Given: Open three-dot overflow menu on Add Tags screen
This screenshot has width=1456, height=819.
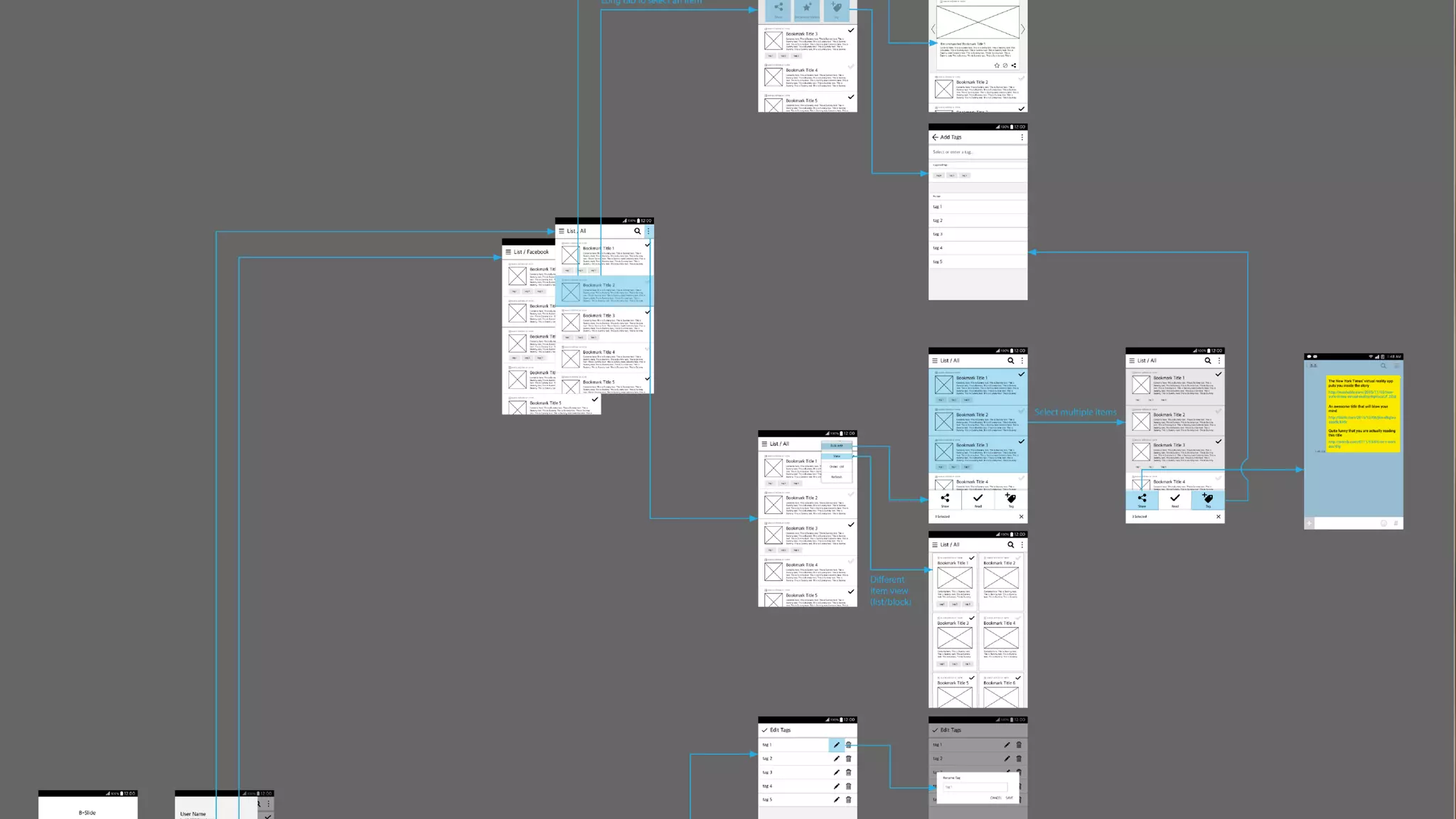Looking at the screenshot, I should click(x=1022, y=137).
